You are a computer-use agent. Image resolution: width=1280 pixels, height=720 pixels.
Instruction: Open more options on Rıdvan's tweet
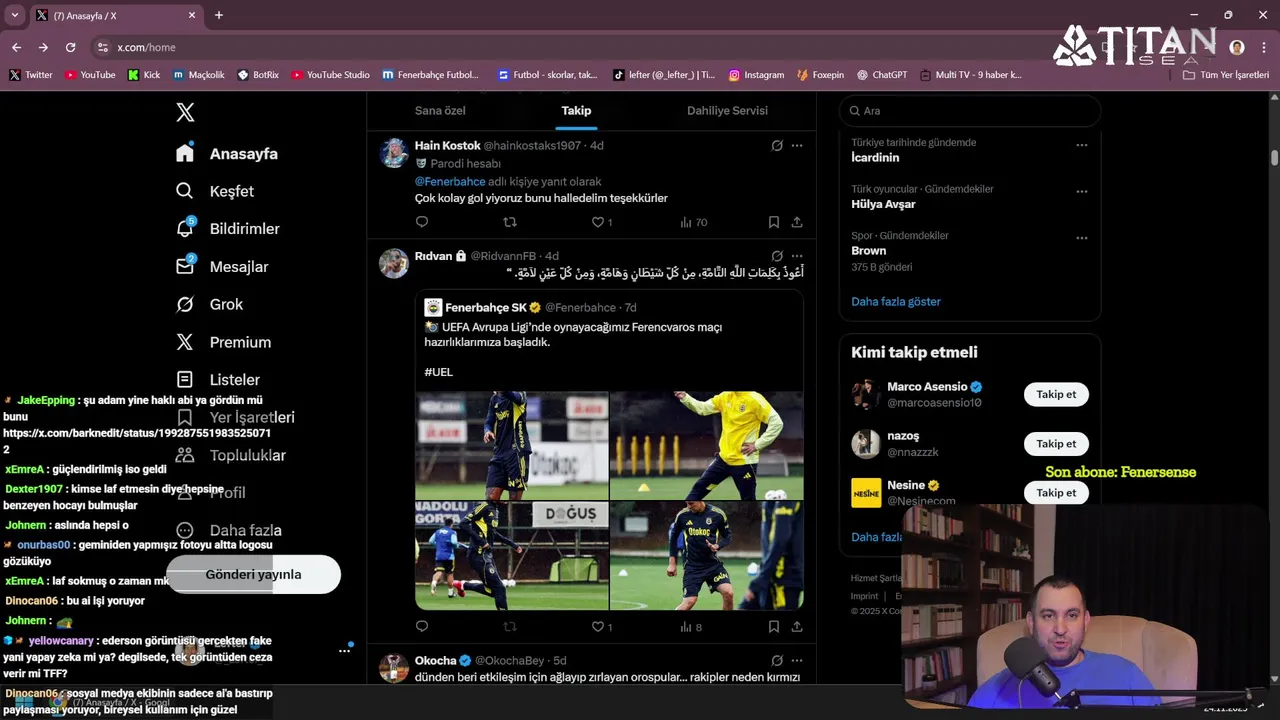pos(797,256)
